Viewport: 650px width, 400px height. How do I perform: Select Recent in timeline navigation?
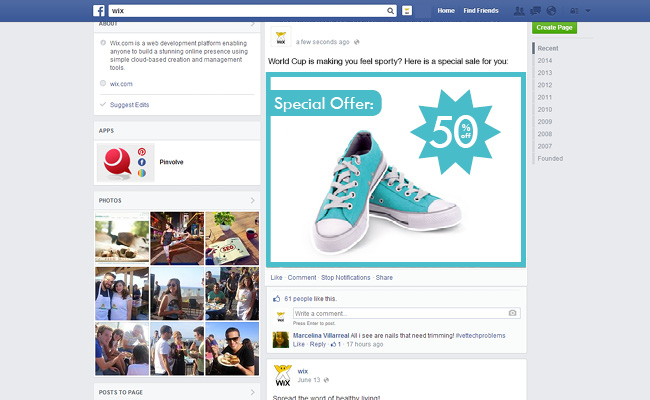(548, 48)
